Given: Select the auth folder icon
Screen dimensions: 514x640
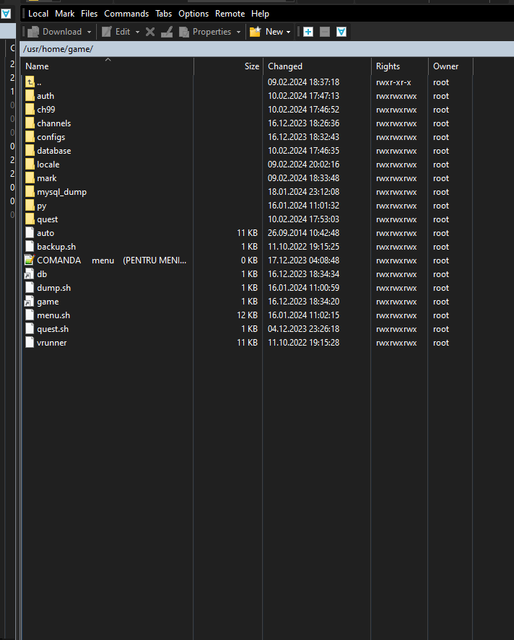Looking at the screenshot, I should 30,96.
